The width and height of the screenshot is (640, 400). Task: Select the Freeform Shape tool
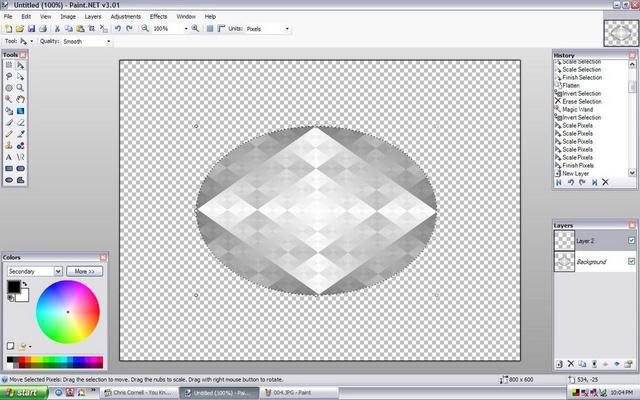[20, 180]
